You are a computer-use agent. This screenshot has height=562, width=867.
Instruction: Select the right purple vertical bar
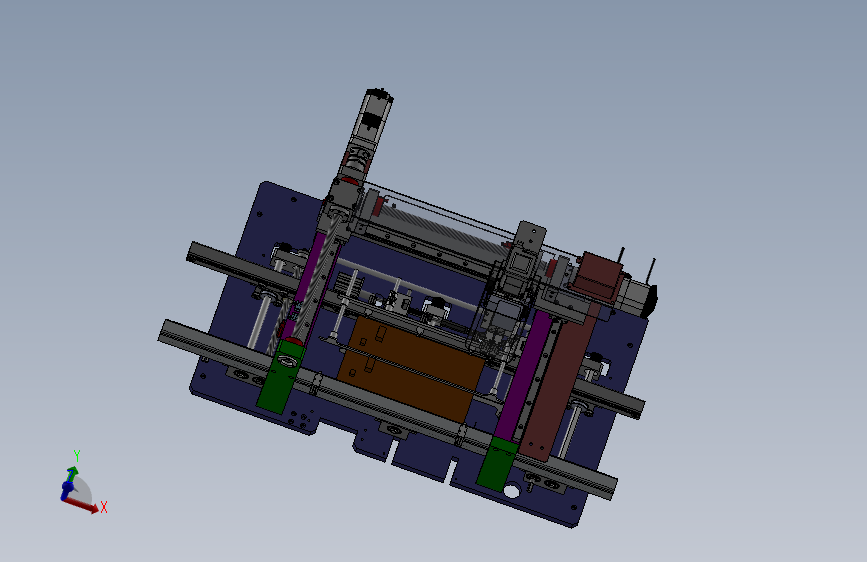[523, 376]
